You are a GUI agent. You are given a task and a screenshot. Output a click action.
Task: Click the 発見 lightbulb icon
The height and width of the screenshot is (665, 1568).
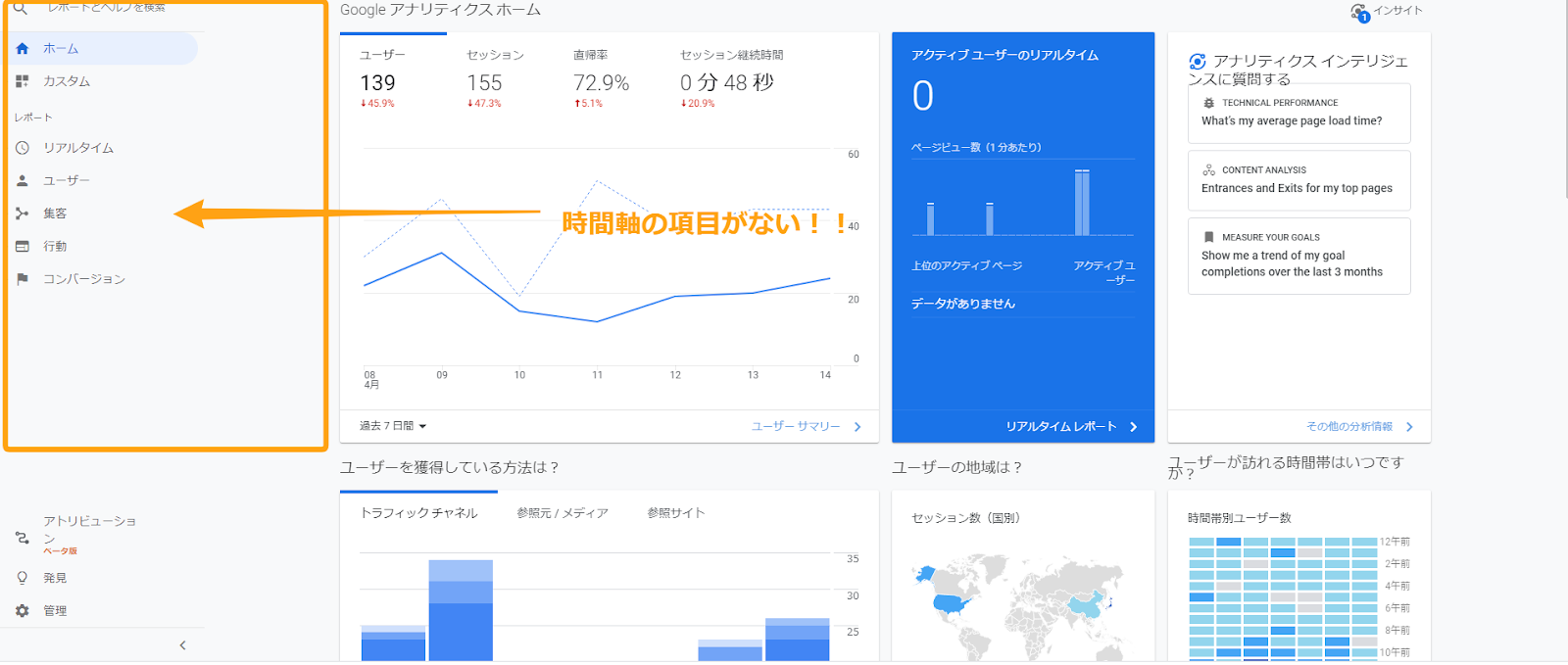23,578
